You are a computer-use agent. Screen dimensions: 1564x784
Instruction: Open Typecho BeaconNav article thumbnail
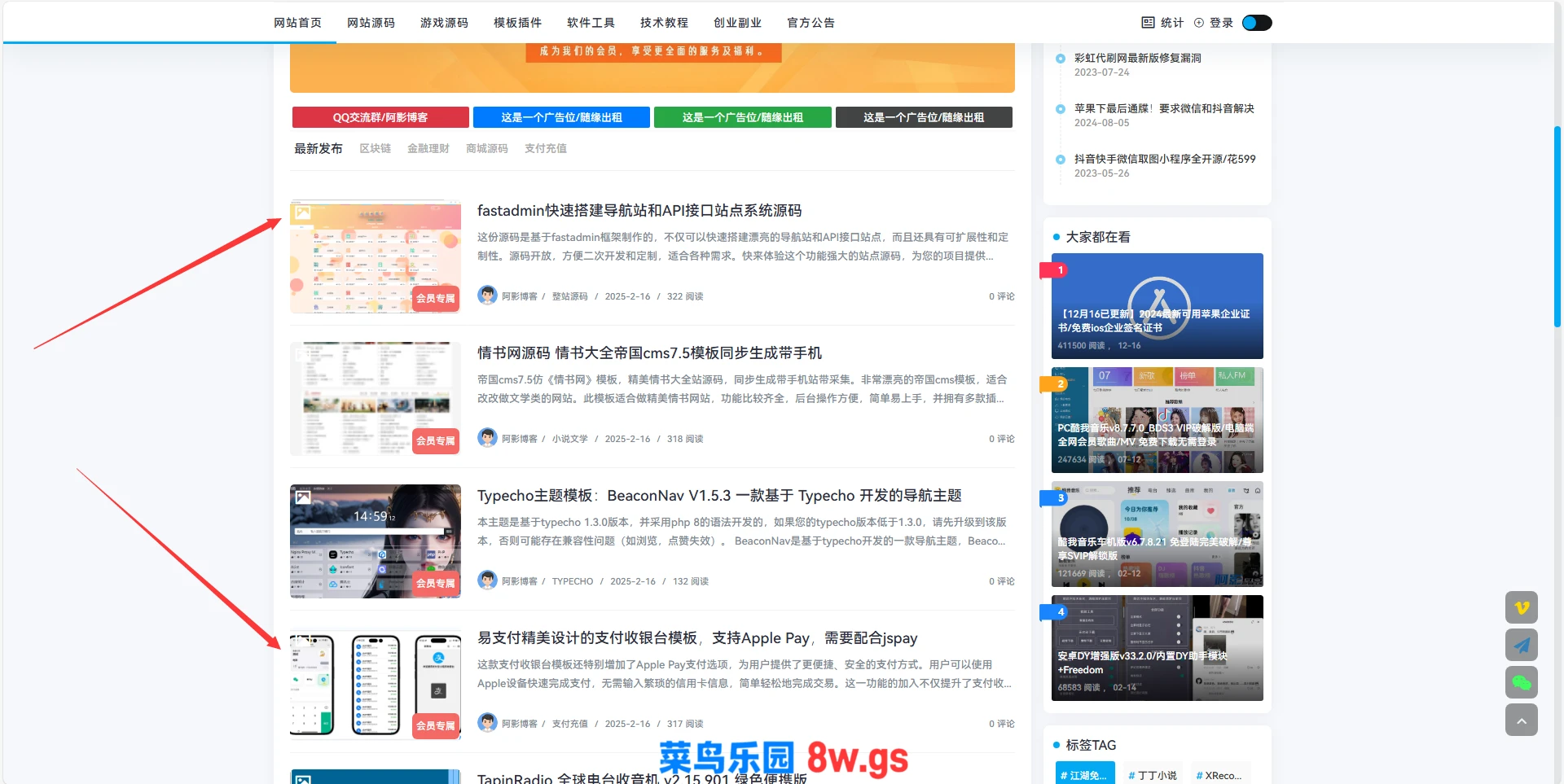pos(376,541)
